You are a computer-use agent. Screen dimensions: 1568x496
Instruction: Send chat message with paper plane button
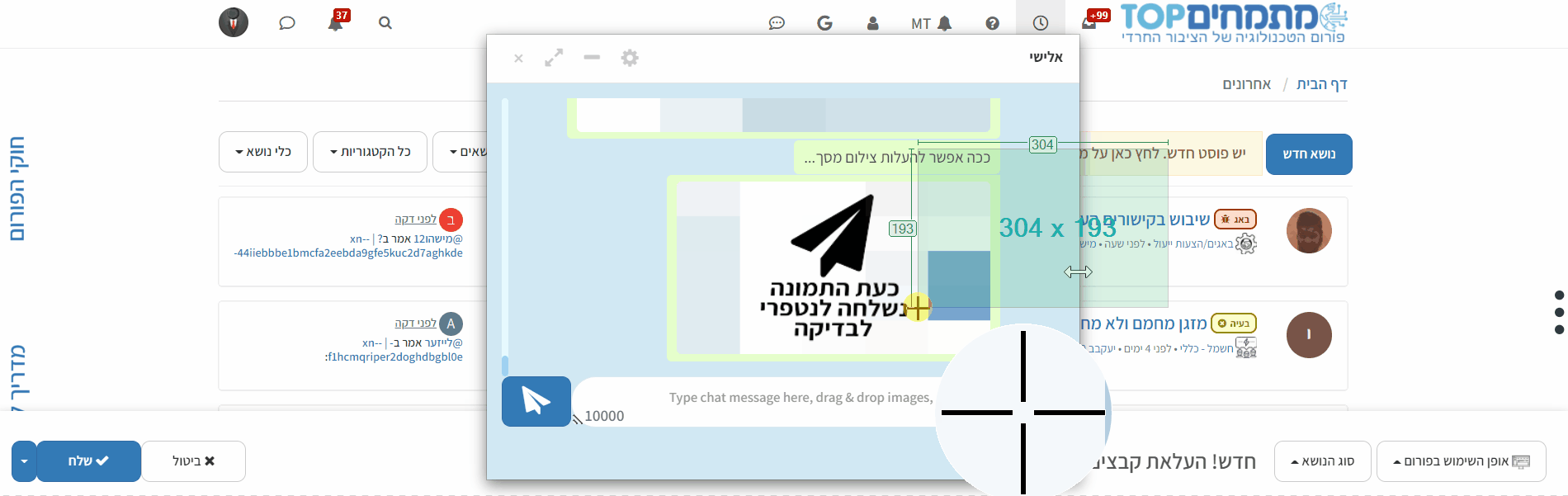click(x=536, y=401)
